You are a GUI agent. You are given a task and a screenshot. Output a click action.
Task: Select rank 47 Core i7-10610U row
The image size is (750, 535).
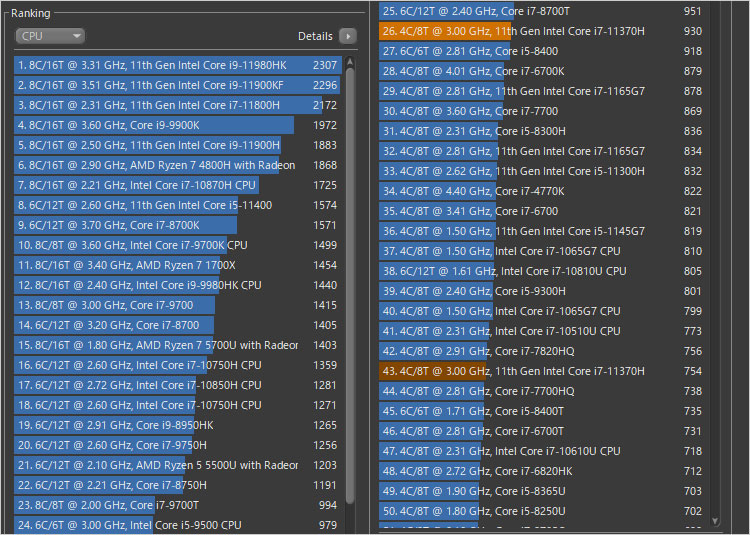(x=543, y=451)
